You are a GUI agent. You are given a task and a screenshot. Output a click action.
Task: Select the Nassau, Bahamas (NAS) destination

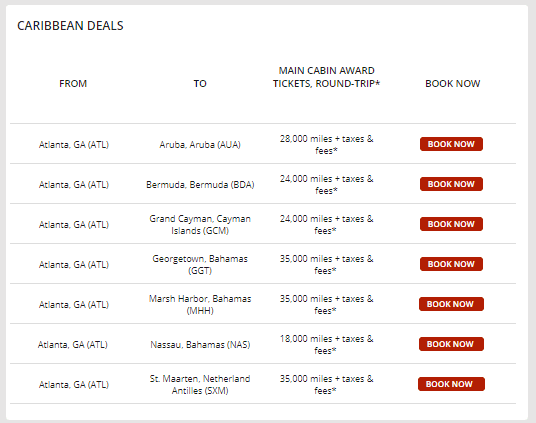pyautogui.click(x=200, y=344)
